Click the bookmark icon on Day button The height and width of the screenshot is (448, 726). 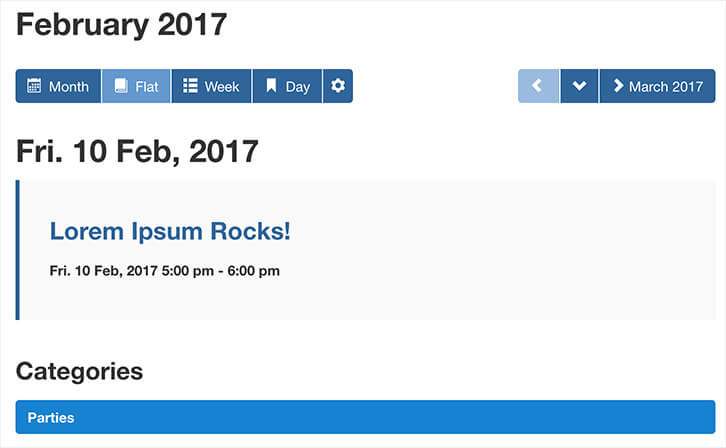pos(271,86)
